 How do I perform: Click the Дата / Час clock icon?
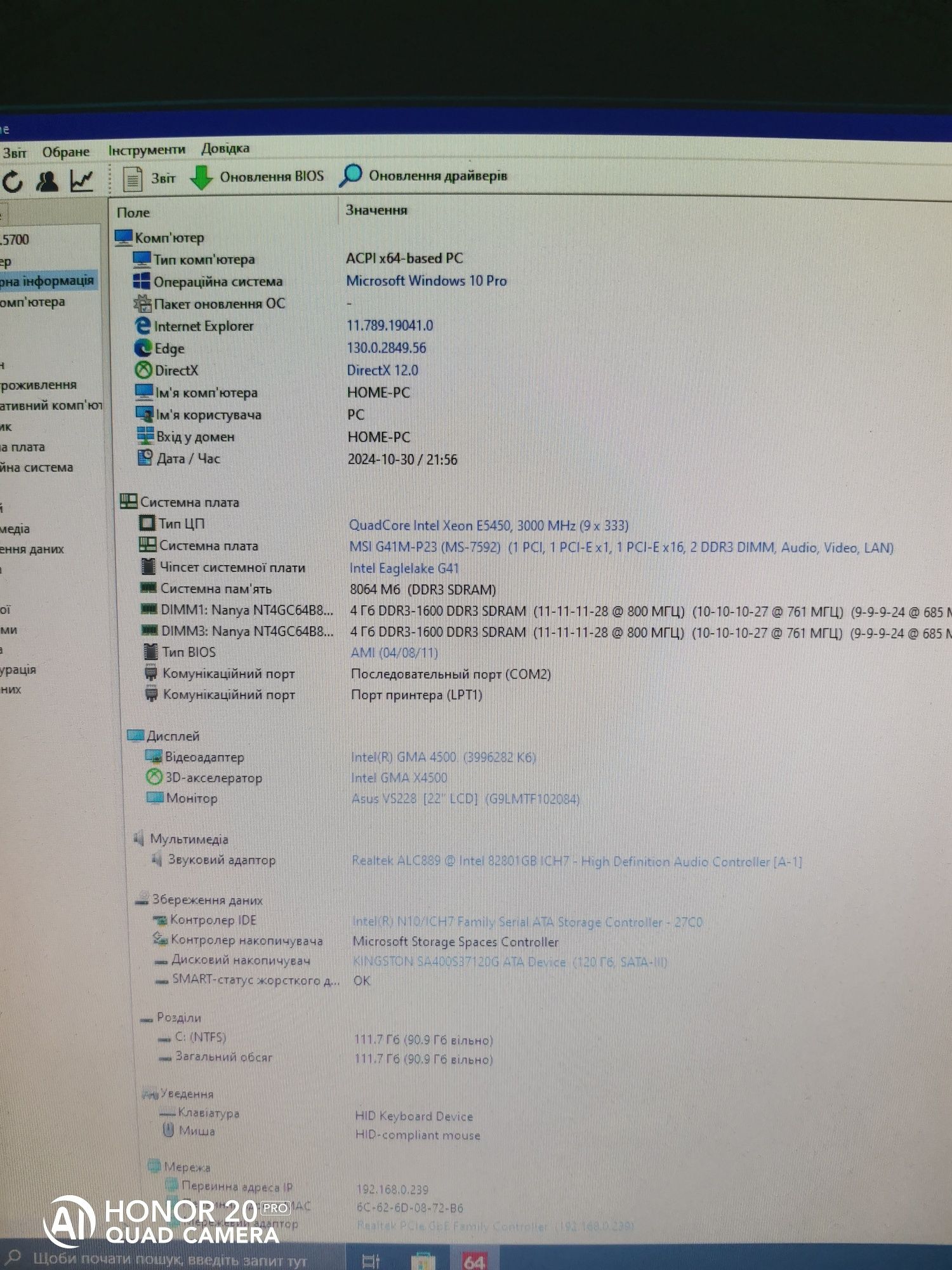145,458
